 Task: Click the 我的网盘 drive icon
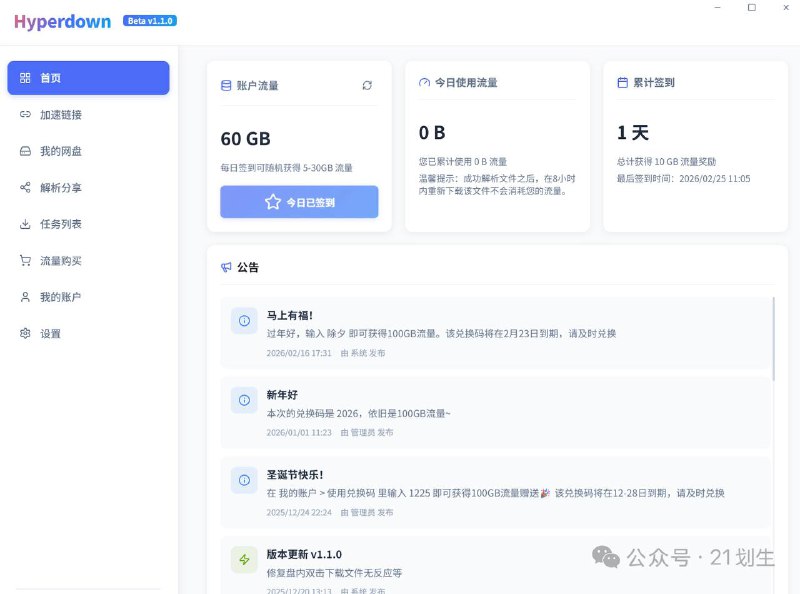25,151
